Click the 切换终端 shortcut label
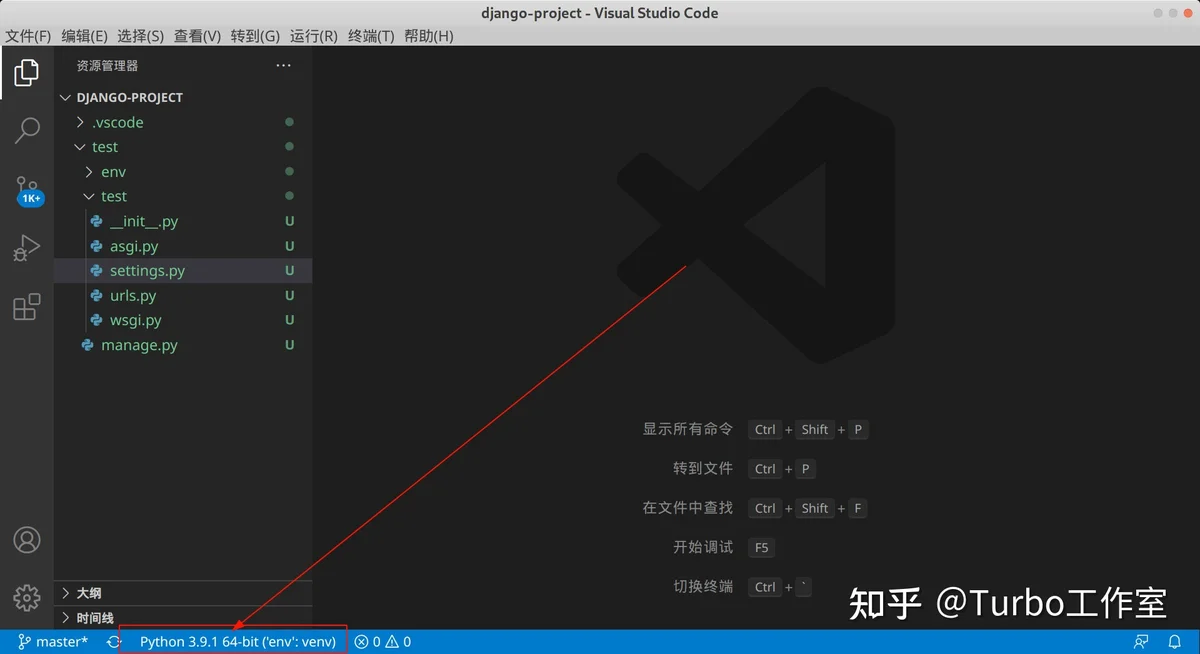This screenshot has width=1200, height=654. click(703, 587)
